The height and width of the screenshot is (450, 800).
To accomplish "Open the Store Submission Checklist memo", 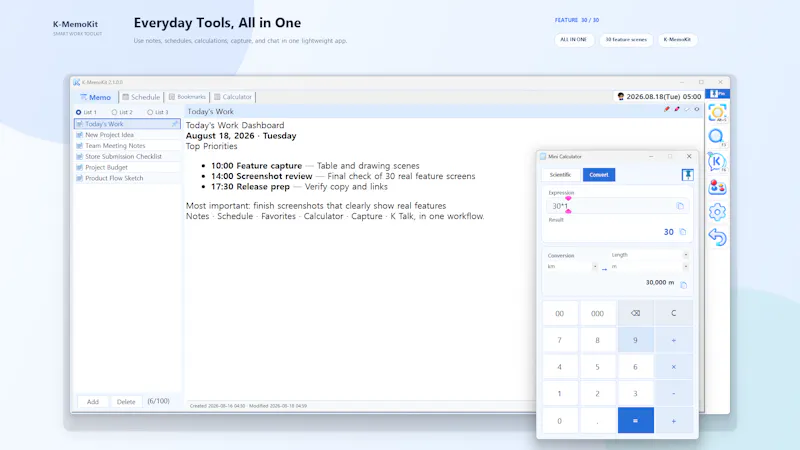I will (127, 157).
